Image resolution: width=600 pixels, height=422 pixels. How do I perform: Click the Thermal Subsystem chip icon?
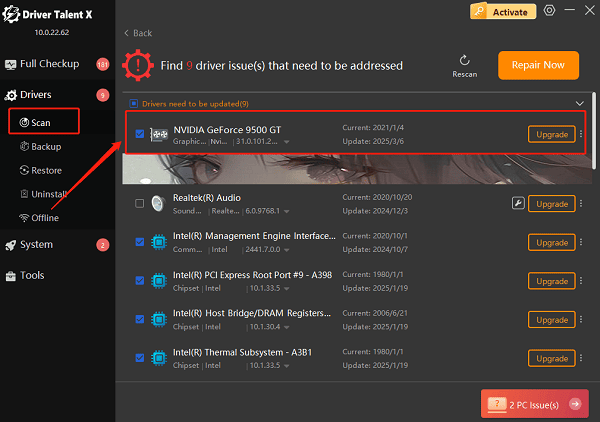point(159,358)
